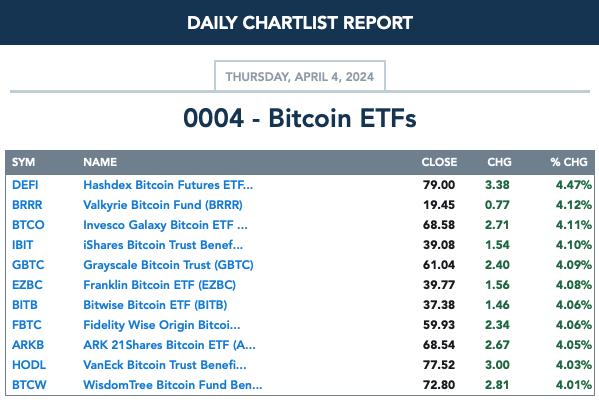Open Franklin Bitcoin ETF (EZBC) link
Screen dimensions: 599x402
pyautogui.click(x=159, y=285)
